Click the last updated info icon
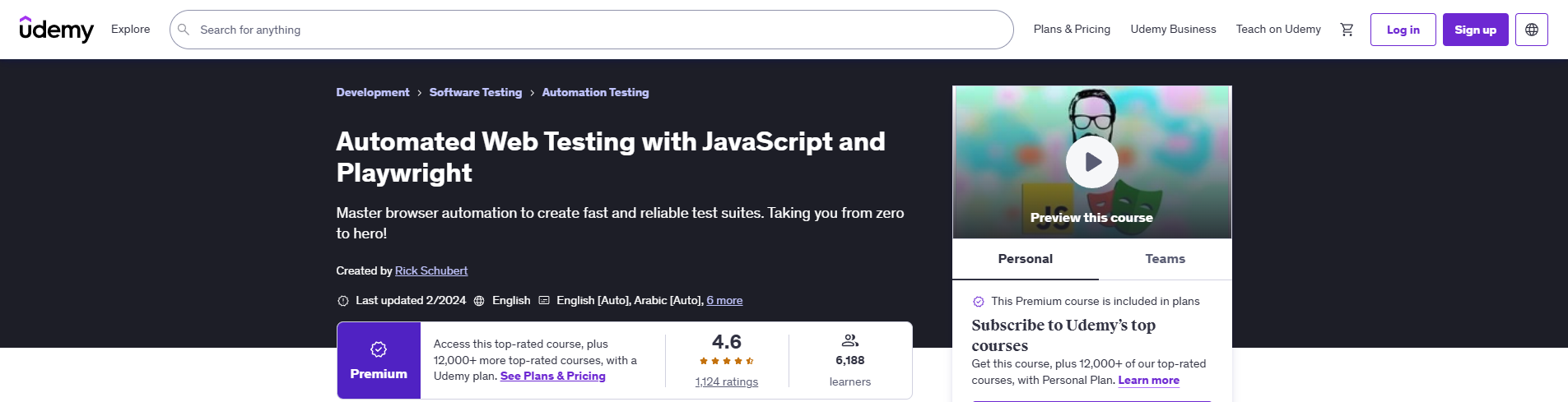Viewport: 1568px width, 402px height. click(x=343, y=301)
